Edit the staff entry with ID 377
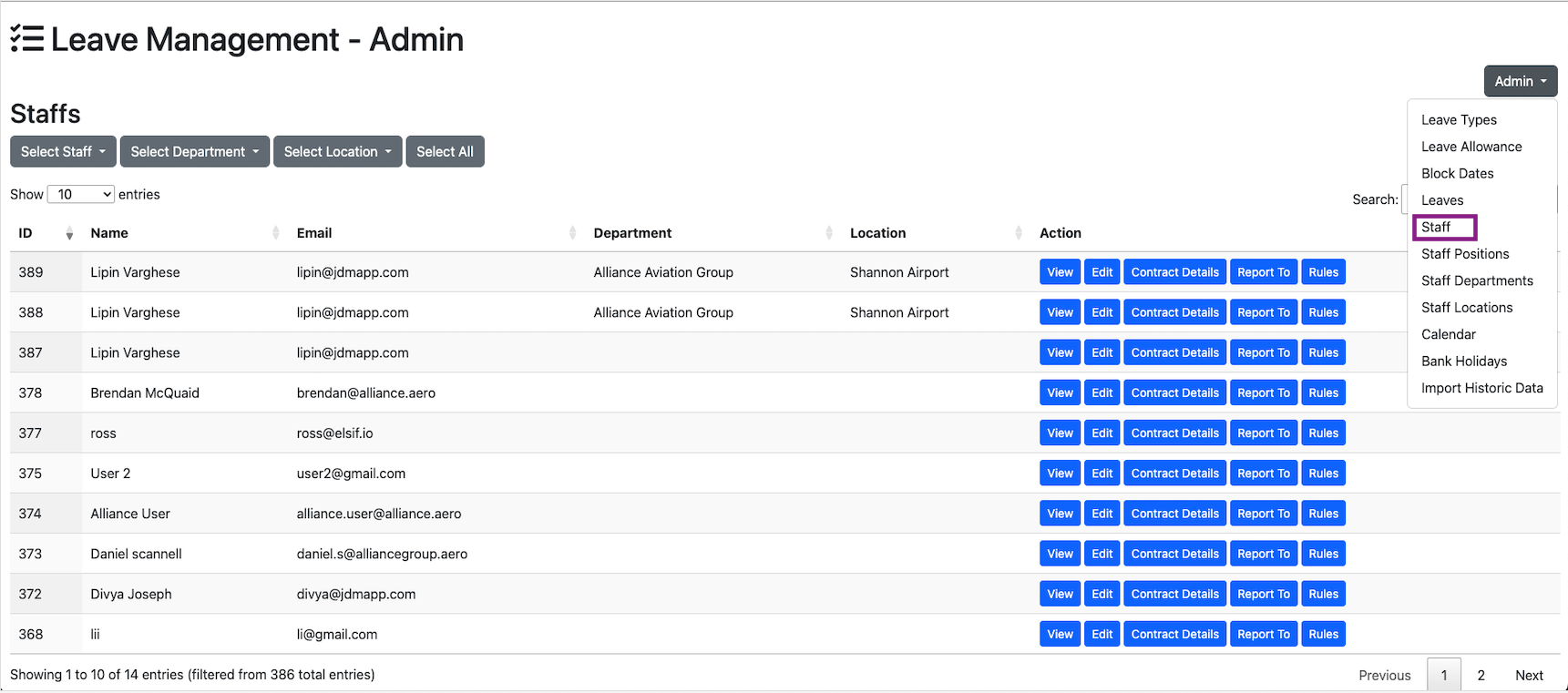This screenshot has height=693, width=1568. [x=1102, y=433]
